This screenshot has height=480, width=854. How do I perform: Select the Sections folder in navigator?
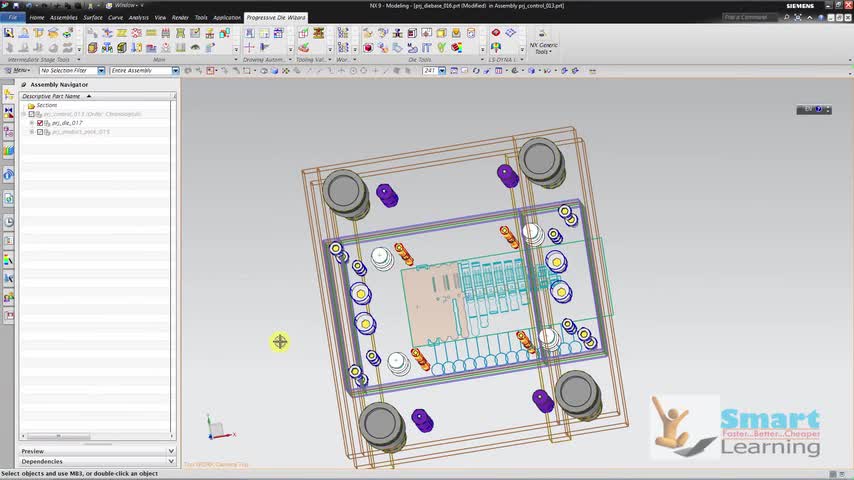point(46,105)
